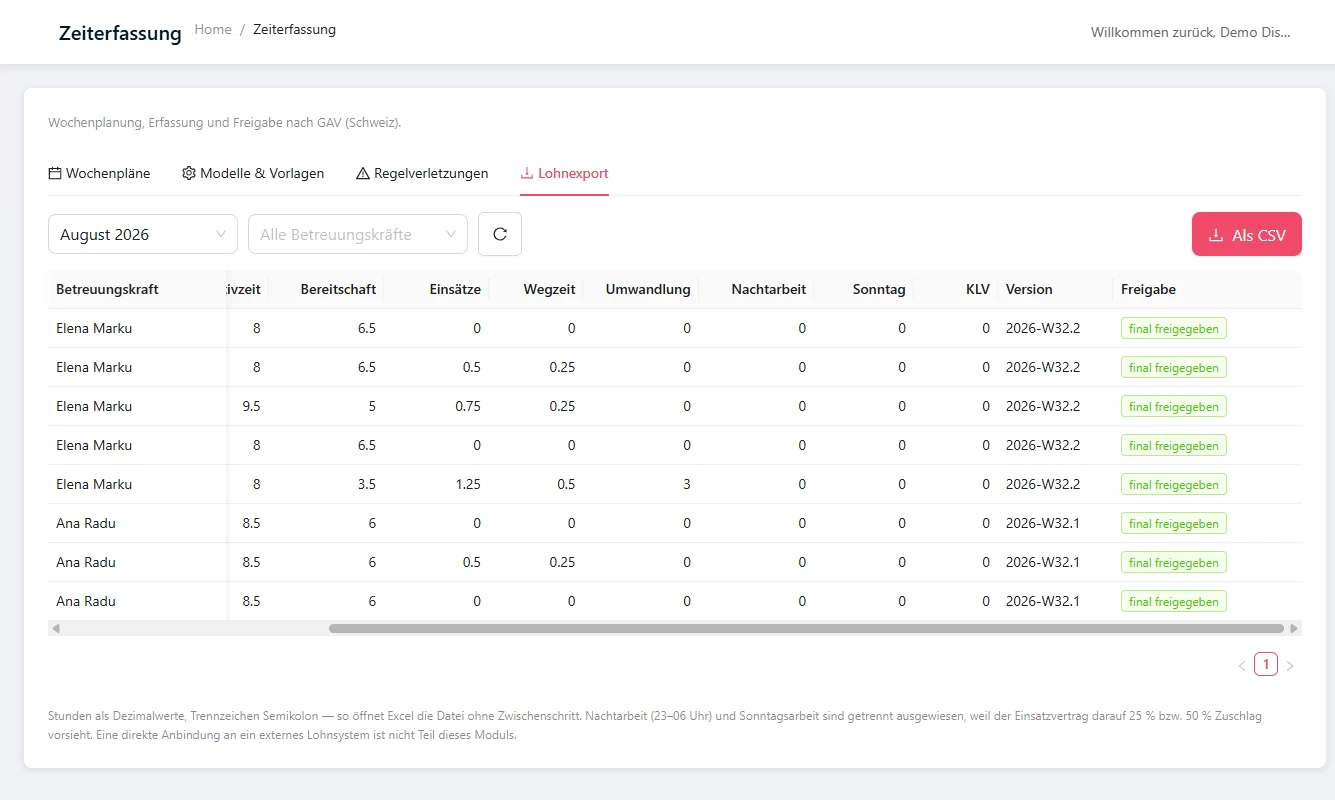Open the Regelverletzungen tab
The width and height of the screenshot is (1335, 800).
point(422,173)
